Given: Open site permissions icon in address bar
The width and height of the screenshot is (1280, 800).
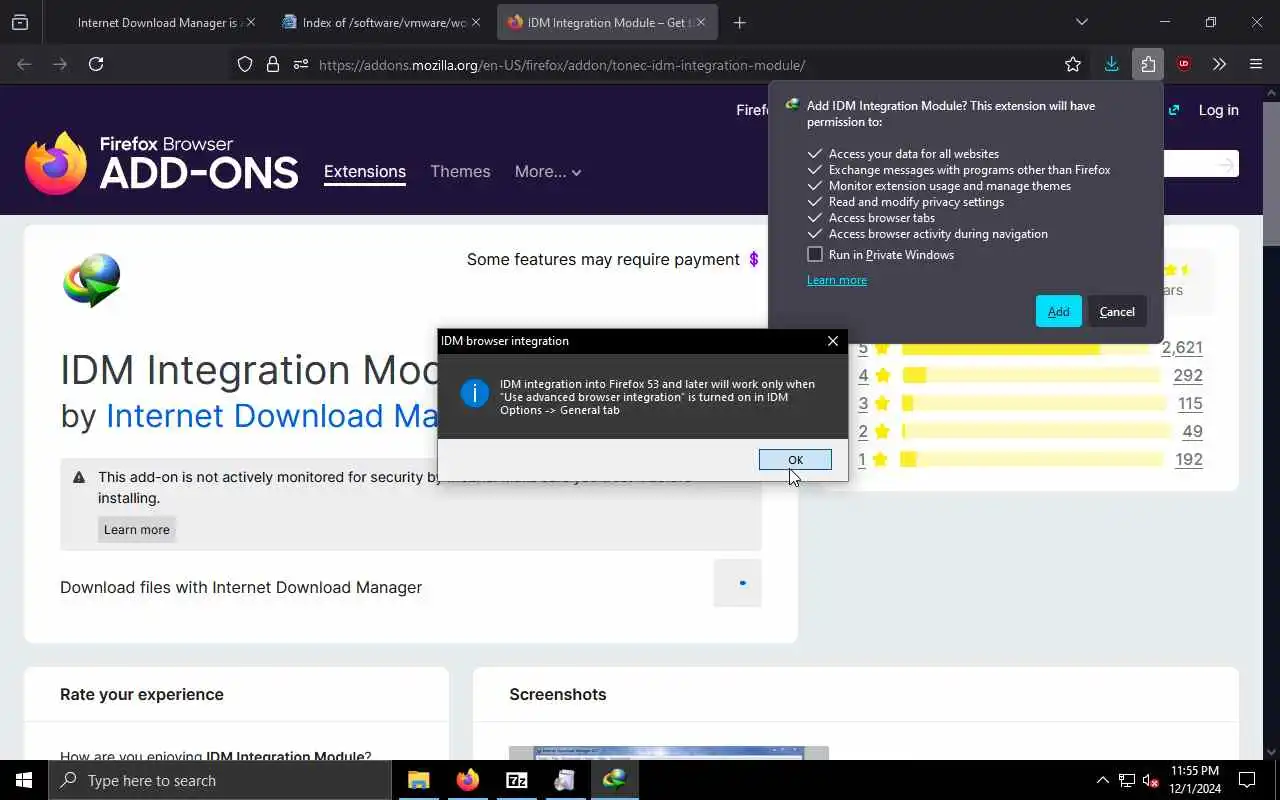Looking at the screenshot, I should 301,64.
